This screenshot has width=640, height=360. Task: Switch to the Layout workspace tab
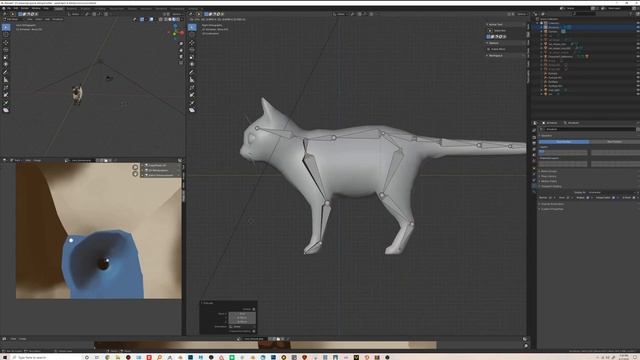point(59,8)
